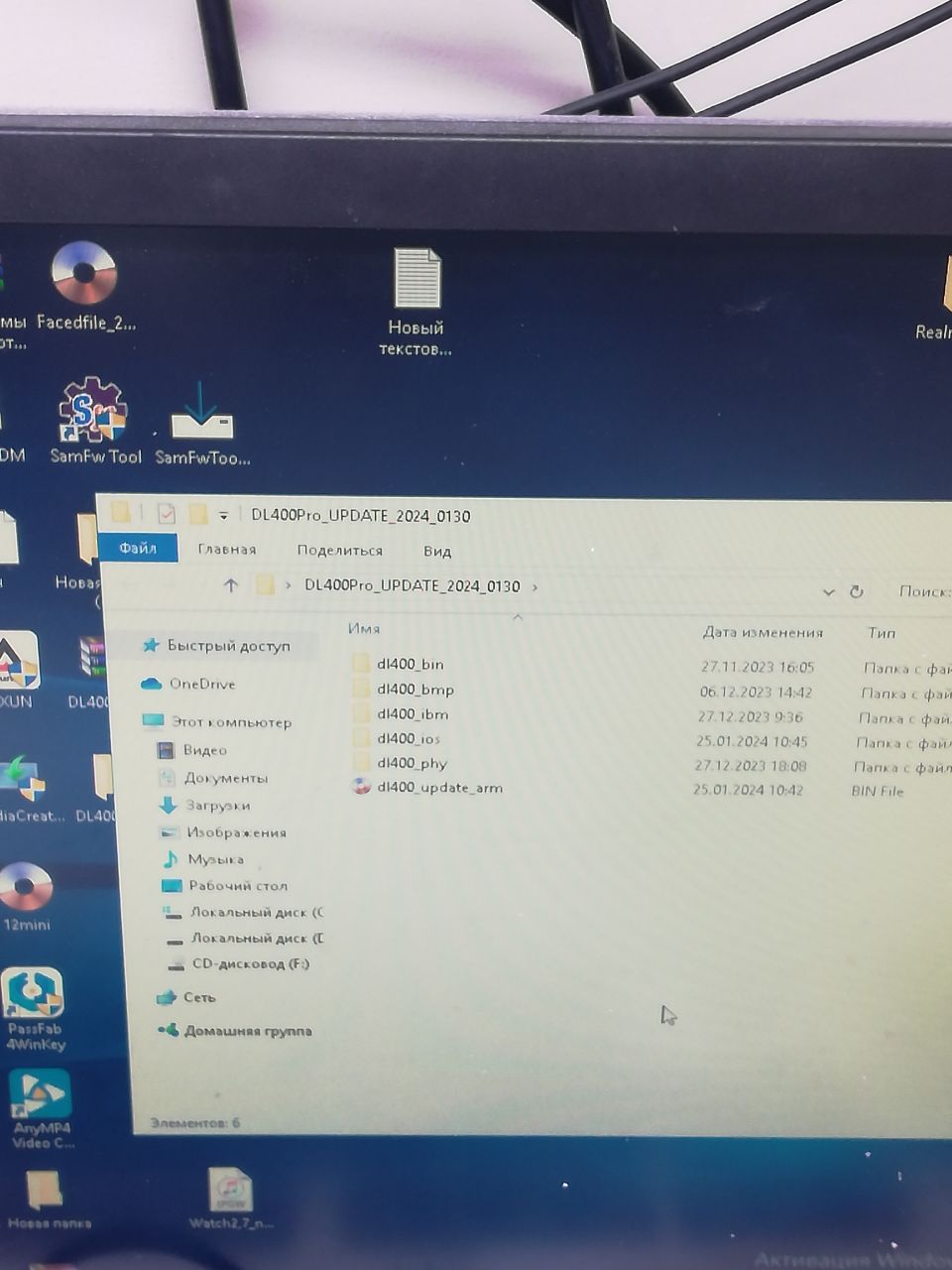The height and width of the screenshot is (1270, 952).
Task: Select the dl400_update_arm BIN file
Action: 427,788
